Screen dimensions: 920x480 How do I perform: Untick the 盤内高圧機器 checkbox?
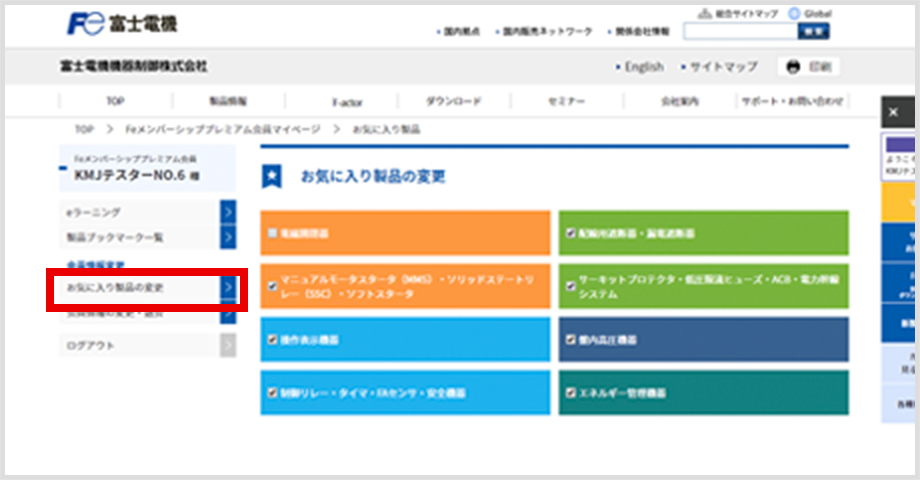(x=570, y=339)
